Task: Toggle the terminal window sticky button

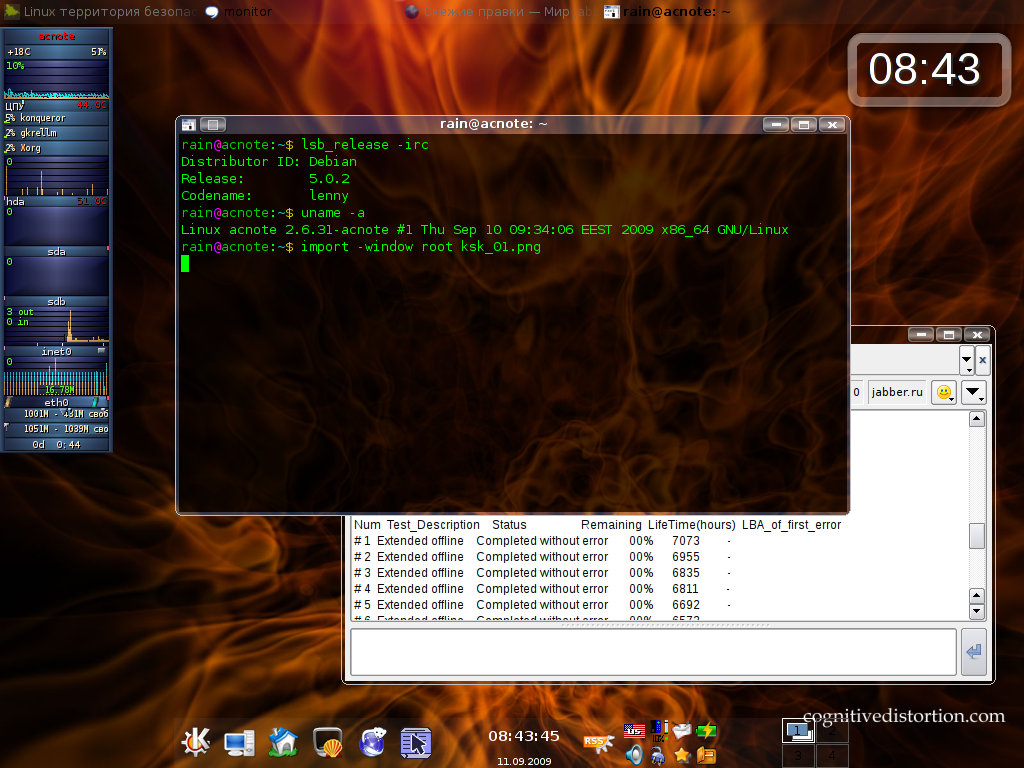Action: 213,124
